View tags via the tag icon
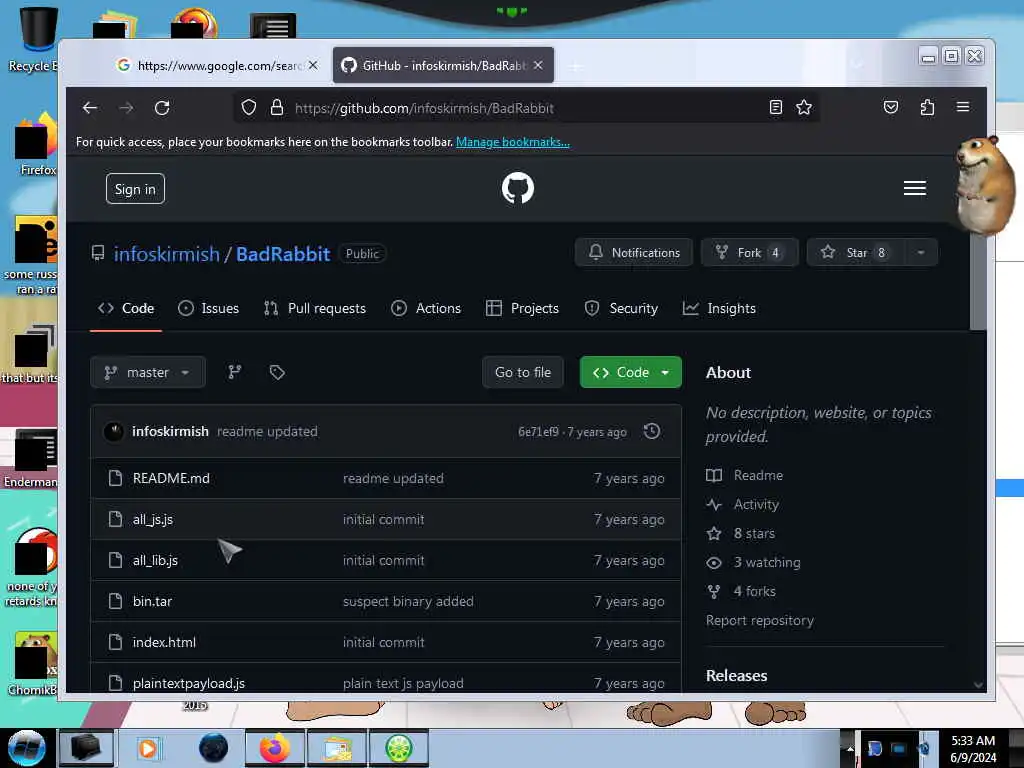The width and height of the screenshot is (1024, 768). (x=277, y=372)
